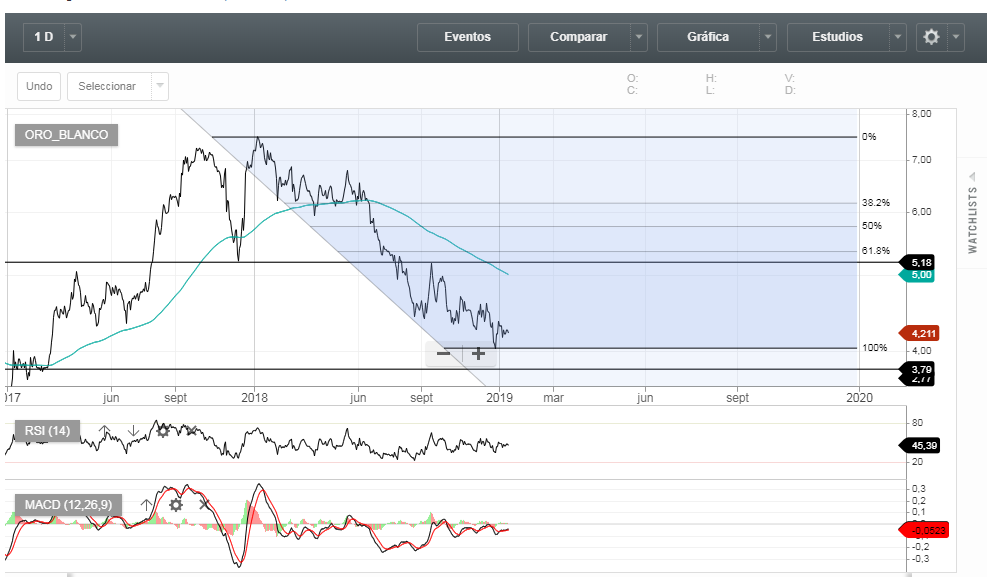The image size is (989, 577).
Task: Zoom in with the plus button
Action: 479,353
